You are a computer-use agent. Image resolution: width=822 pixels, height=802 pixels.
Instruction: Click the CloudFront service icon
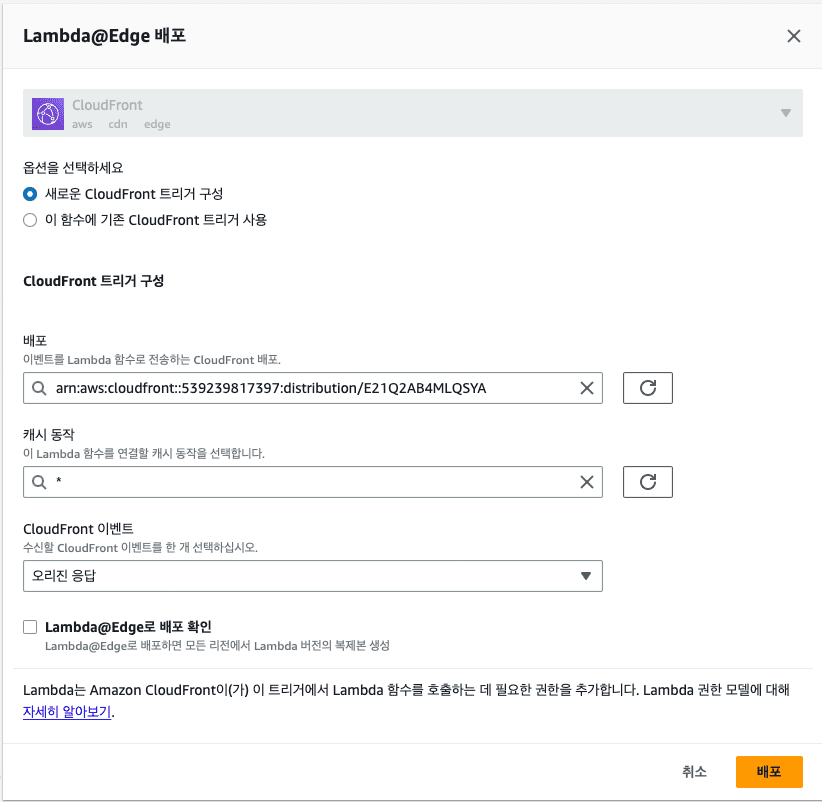click(47, 113)
